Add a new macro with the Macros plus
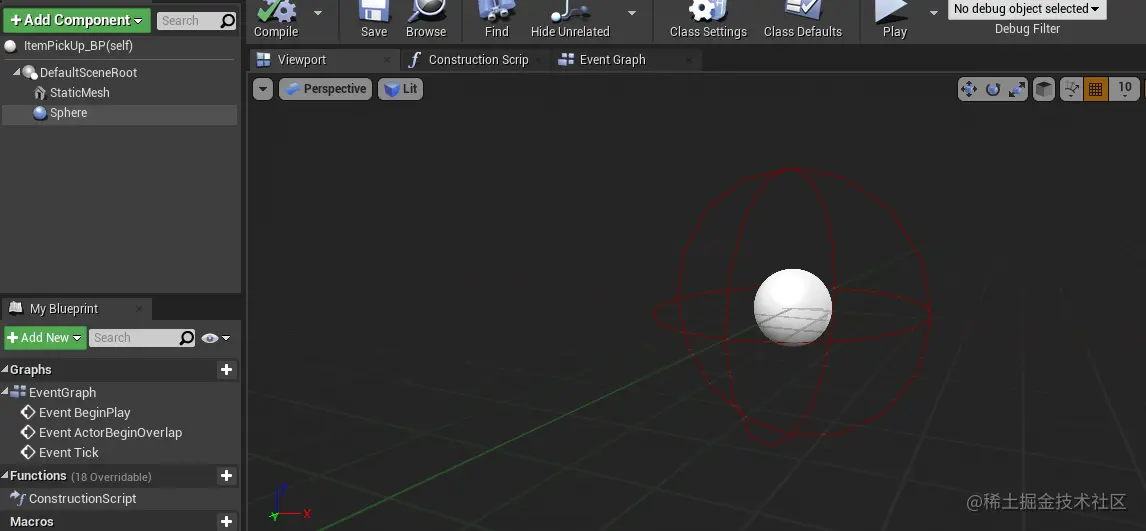Viewport: 1146px width, 531px height. pos(227,522)
